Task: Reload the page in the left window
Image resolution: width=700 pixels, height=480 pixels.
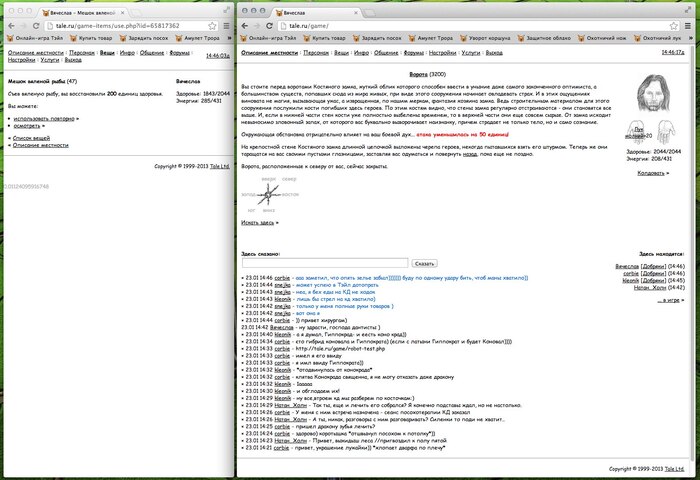Action: 36,26
